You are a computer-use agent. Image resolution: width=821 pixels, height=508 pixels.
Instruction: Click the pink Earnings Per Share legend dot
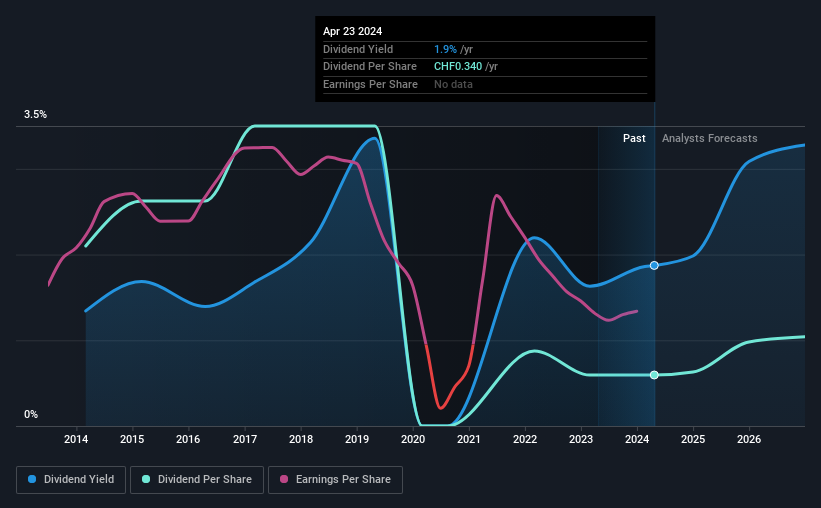pos(284,479)
